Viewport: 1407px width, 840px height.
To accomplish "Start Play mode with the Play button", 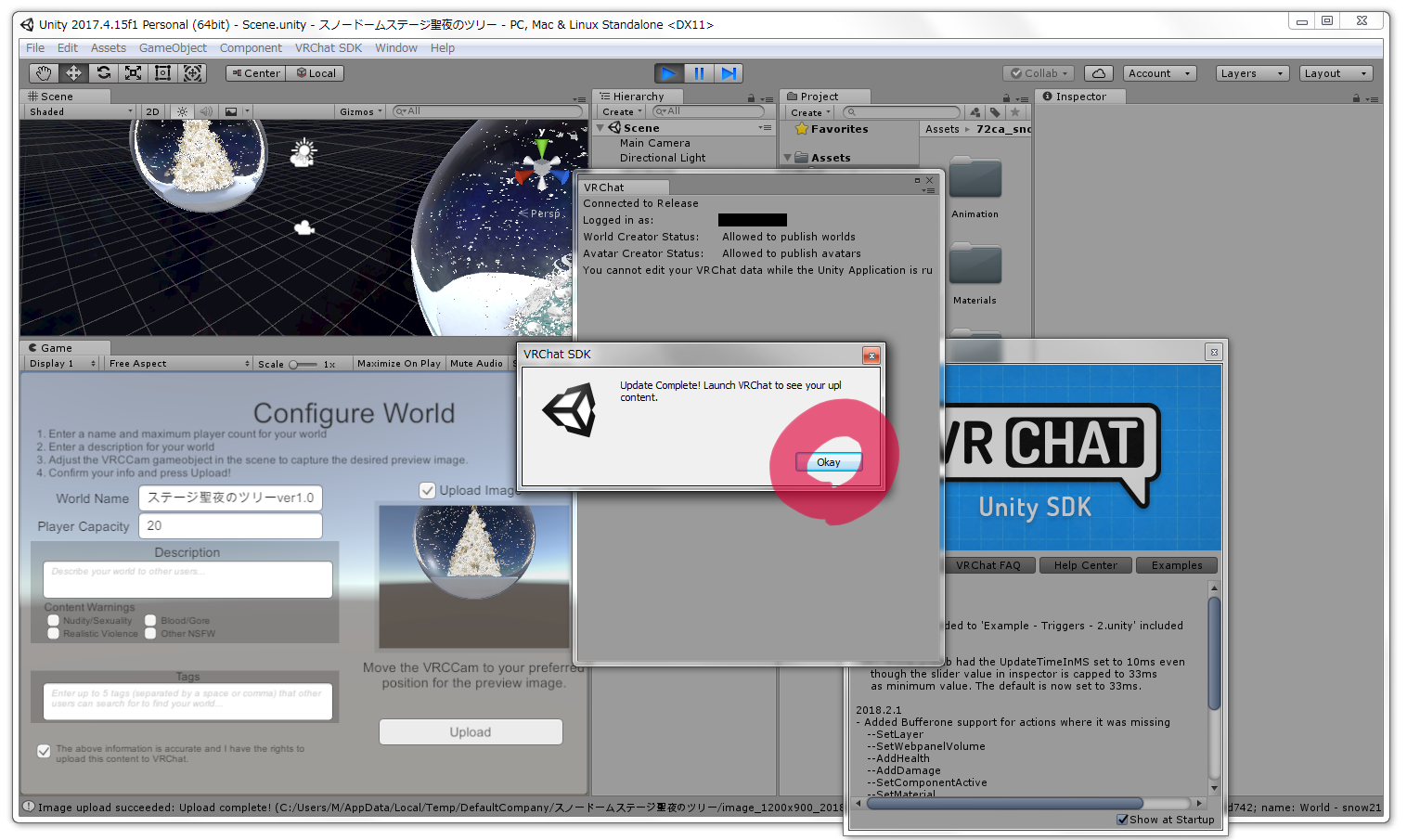I will pos(668,73).
